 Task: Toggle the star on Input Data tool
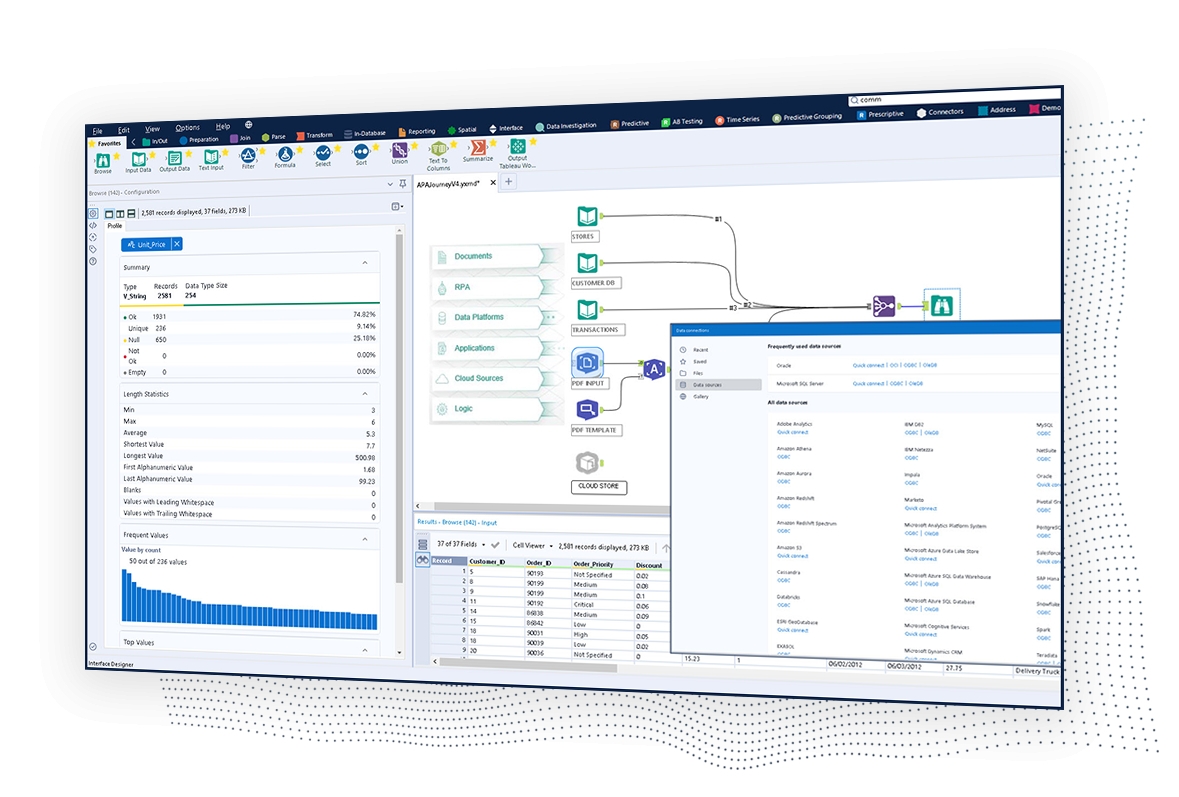tap(153, 155)
